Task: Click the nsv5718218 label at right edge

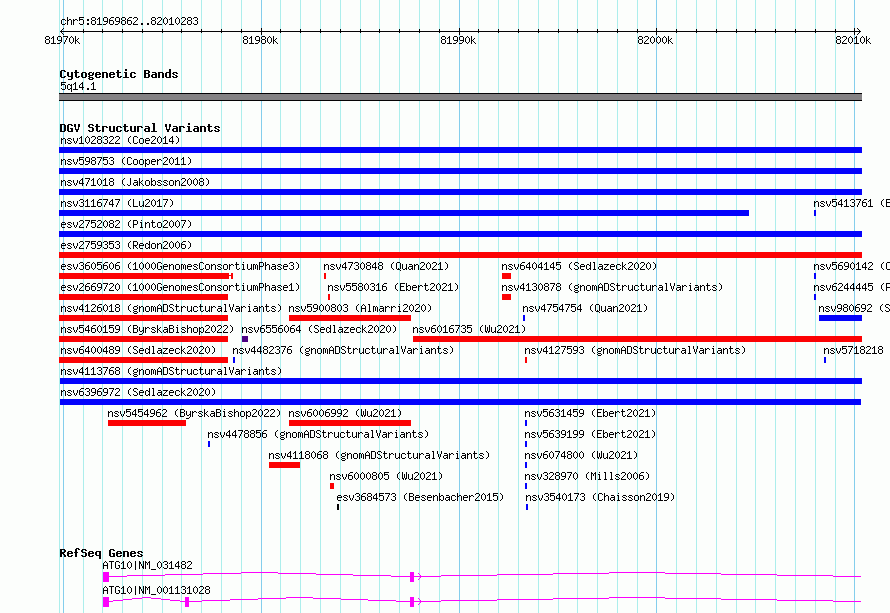Action: click(x=854, y=350)
